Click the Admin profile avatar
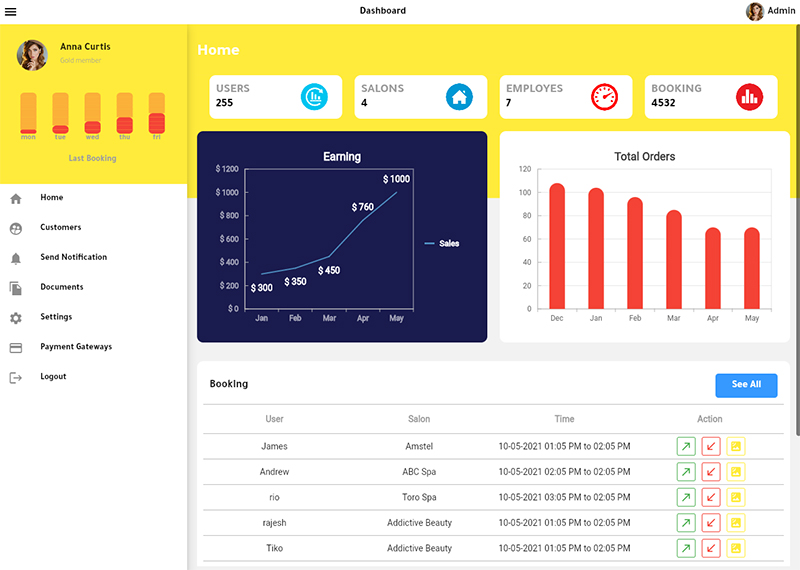Screen dimensions: 800x570 coord(755,11)
